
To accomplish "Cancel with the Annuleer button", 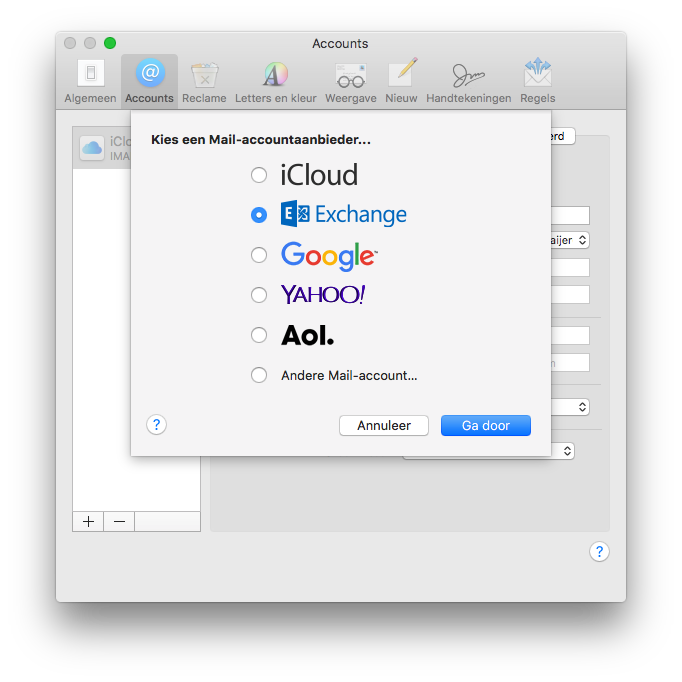I will pos(384,425).
